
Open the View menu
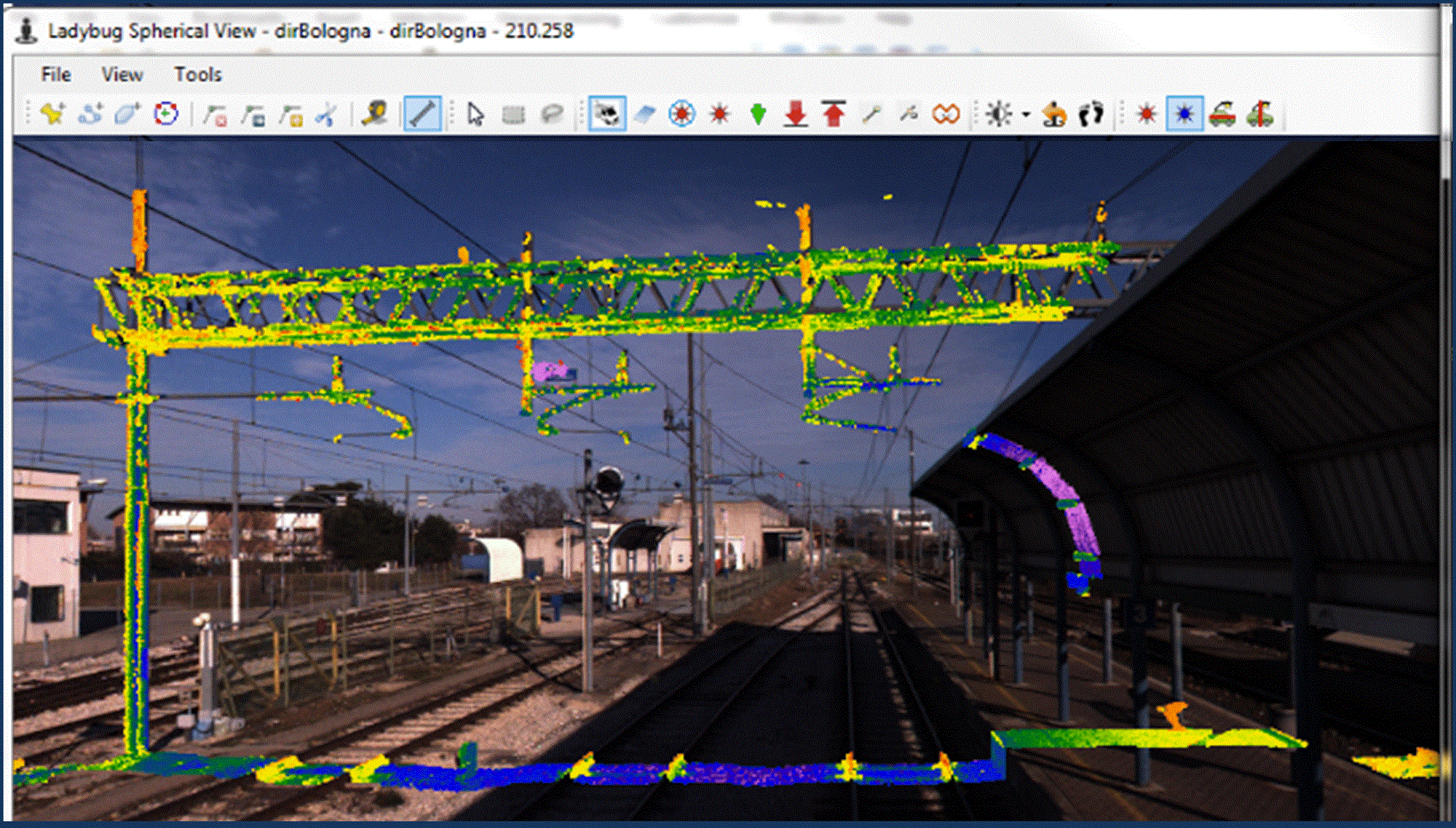point(122,74)
